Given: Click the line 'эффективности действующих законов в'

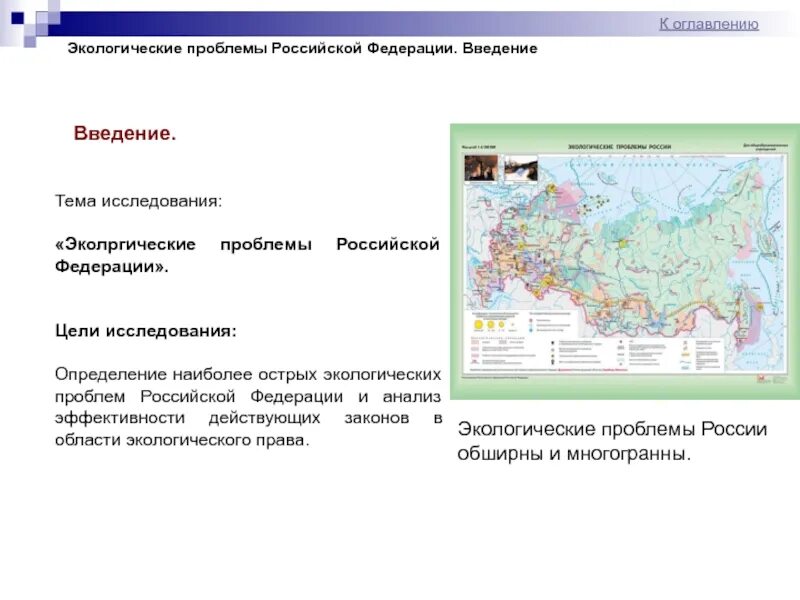Looking at the screenshot, I should 248,418.
